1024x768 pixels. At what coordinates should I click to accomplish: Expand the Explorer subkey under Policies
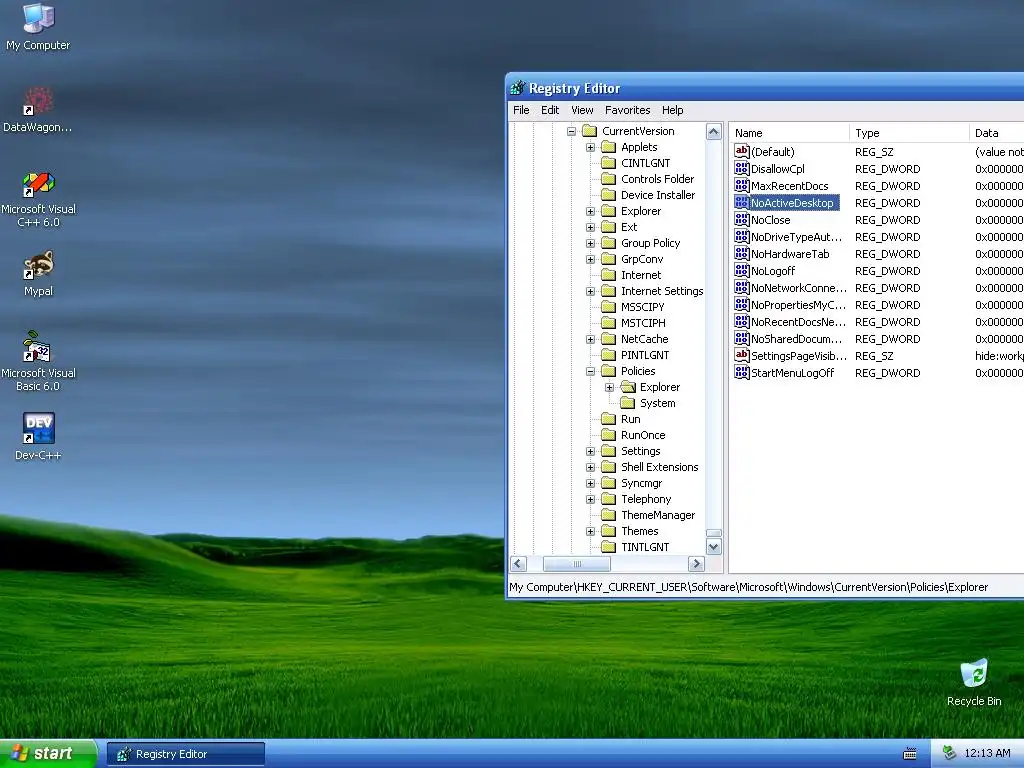point(609,387)
